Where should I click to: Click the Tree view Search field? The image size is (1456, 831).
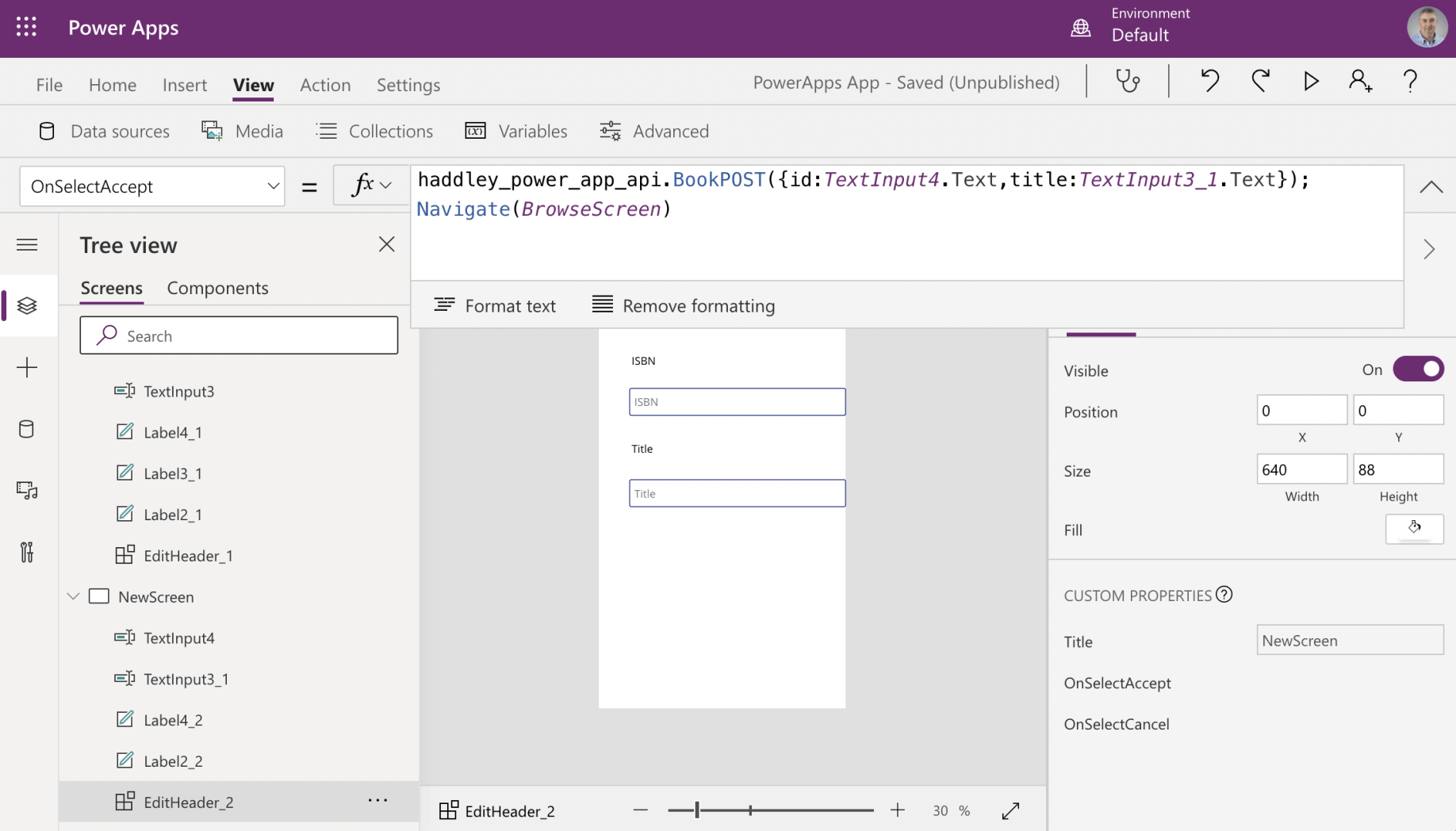click(239, 335)
